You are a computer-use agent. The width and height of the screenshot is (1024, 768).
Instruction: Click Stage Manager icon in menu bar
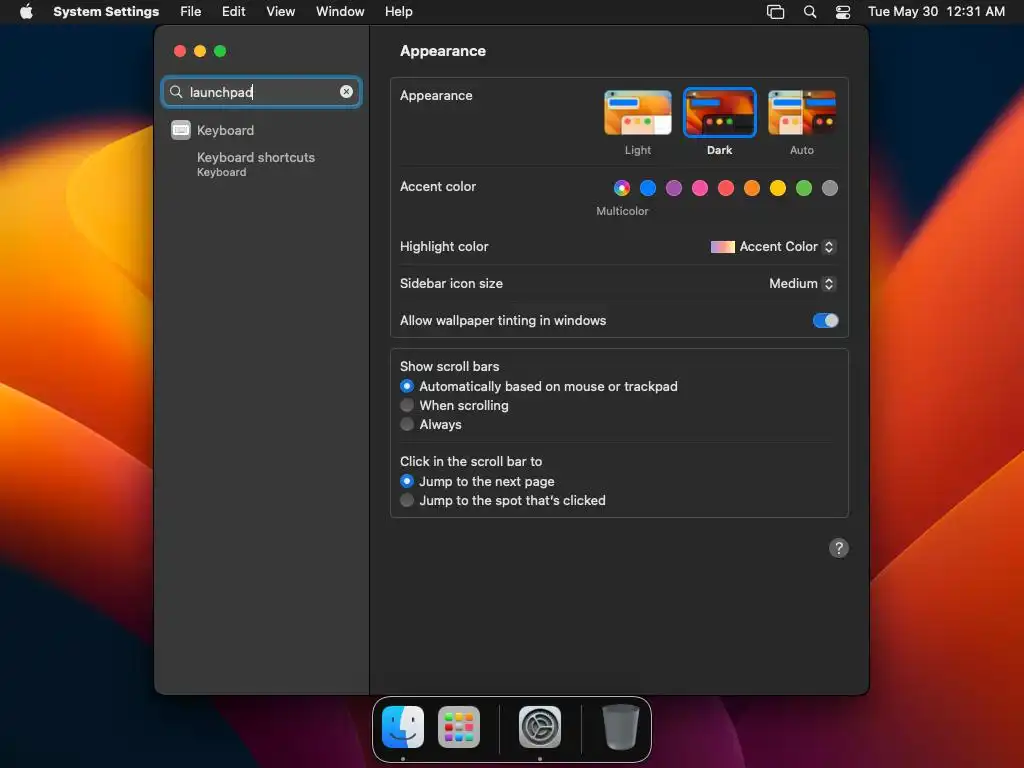tap(775, 12)
